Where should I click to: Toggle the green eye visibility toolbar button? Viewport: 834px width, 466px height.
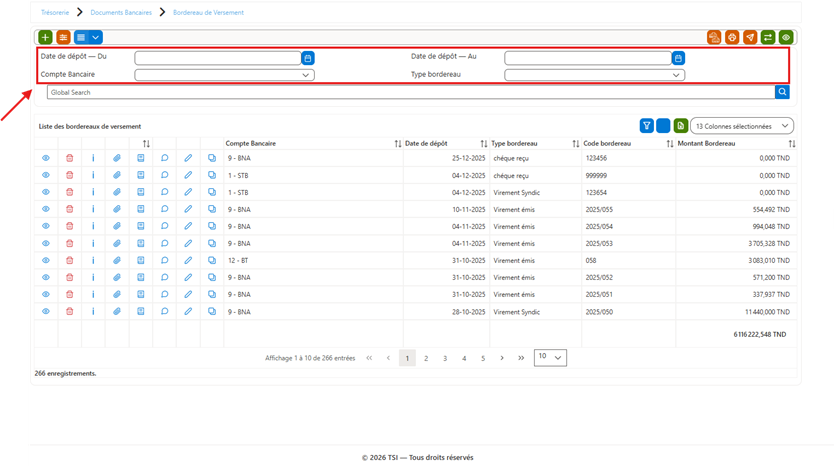786,37
